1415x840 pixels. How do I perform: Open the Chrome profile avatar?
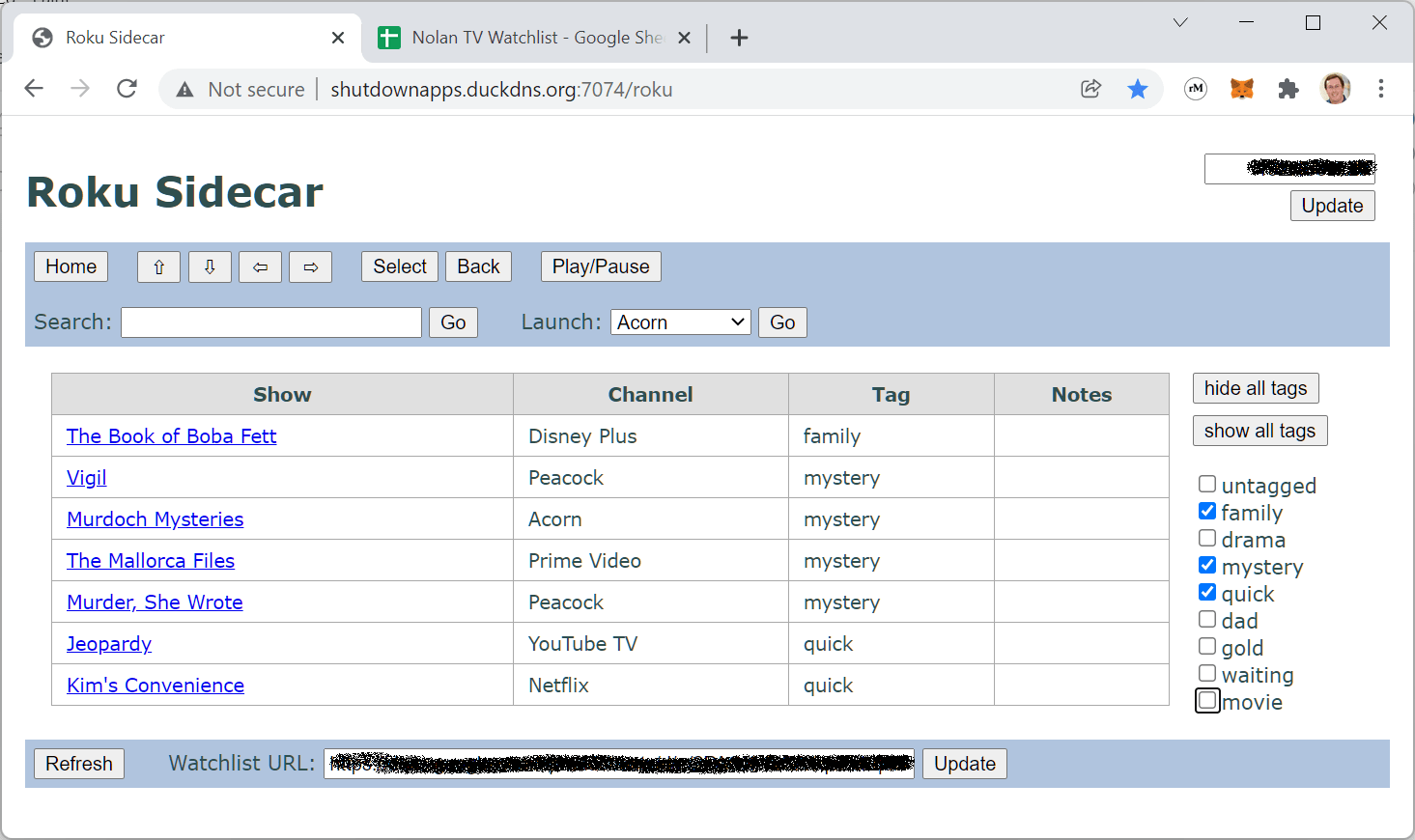(1336, 89)
